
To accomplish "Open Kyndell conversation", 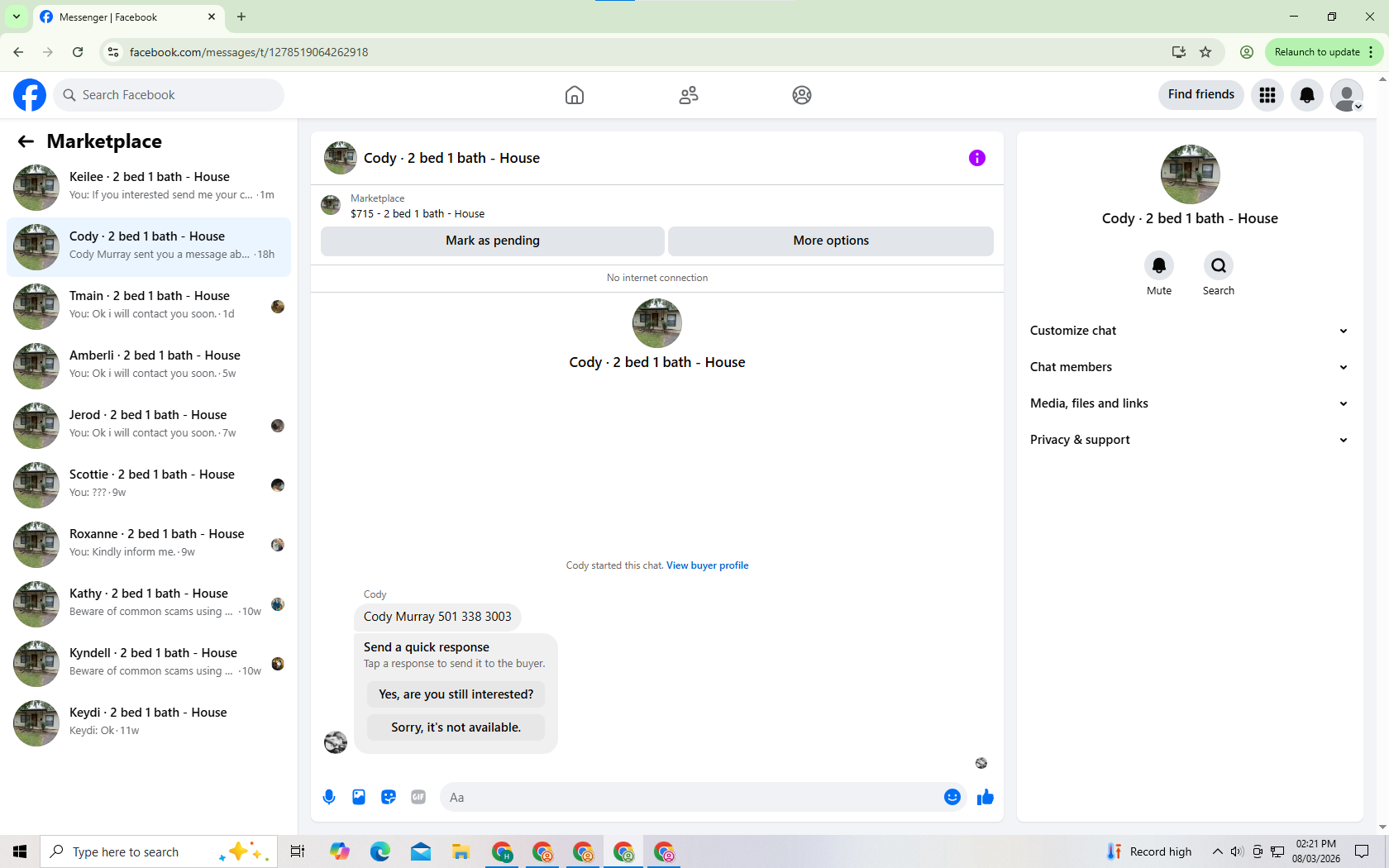I will (x=149, y=663).
